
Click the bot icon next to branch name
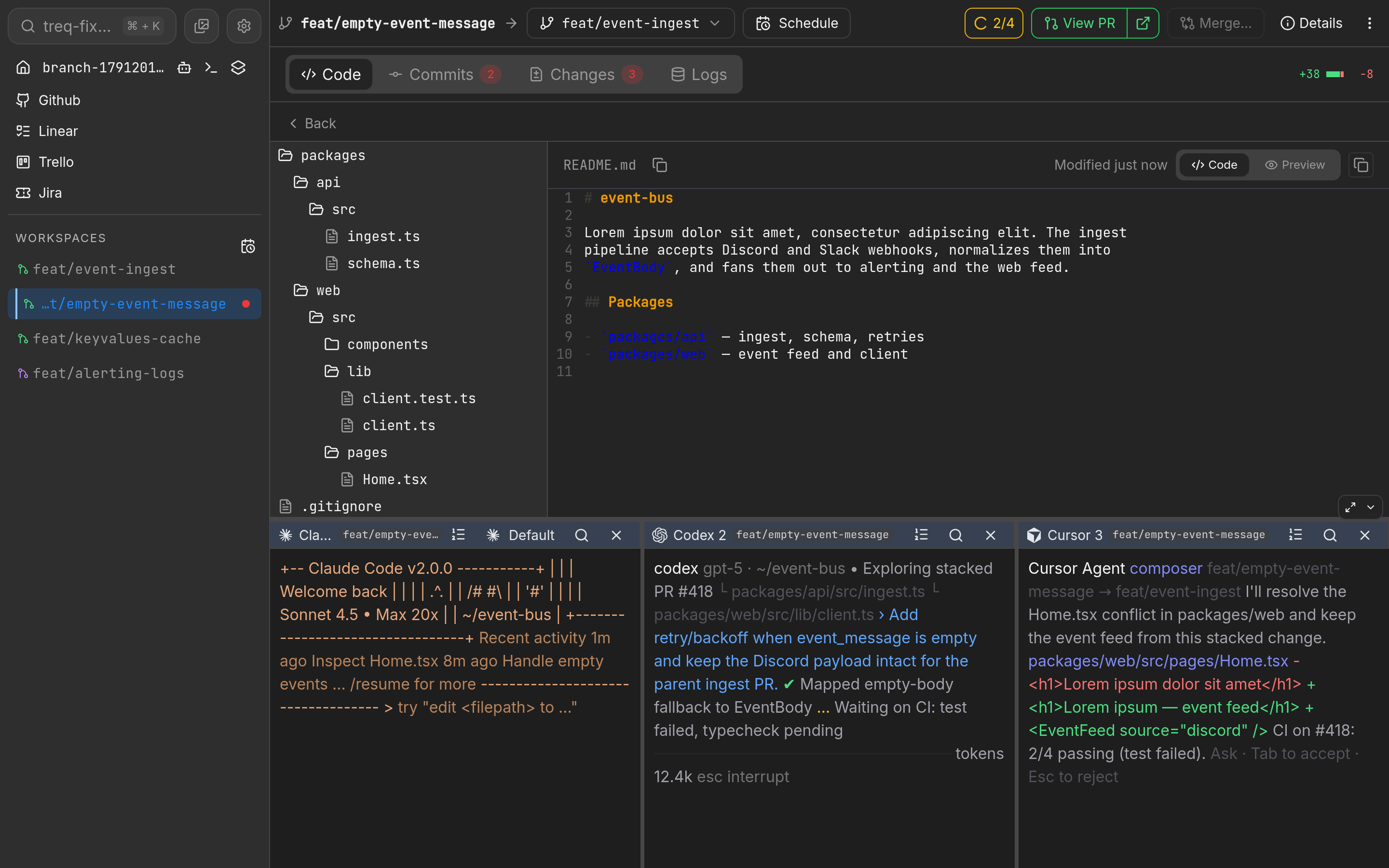coord(184,68)
